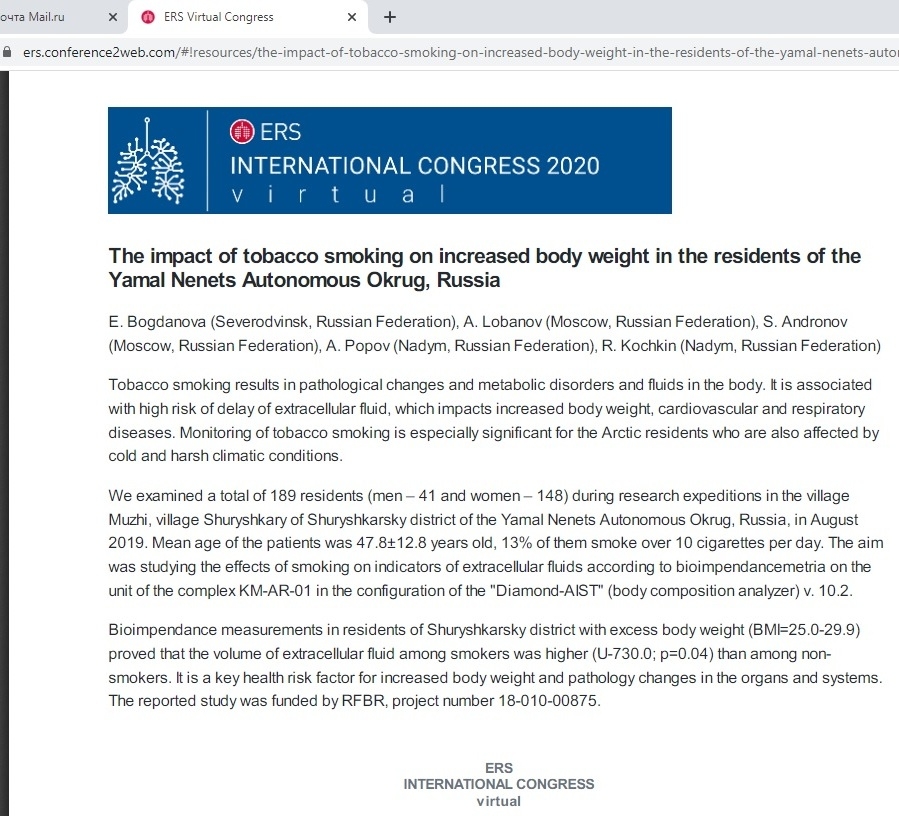Close the Mail.ru tab
899x816 pixels.
[x=113, y=17]
